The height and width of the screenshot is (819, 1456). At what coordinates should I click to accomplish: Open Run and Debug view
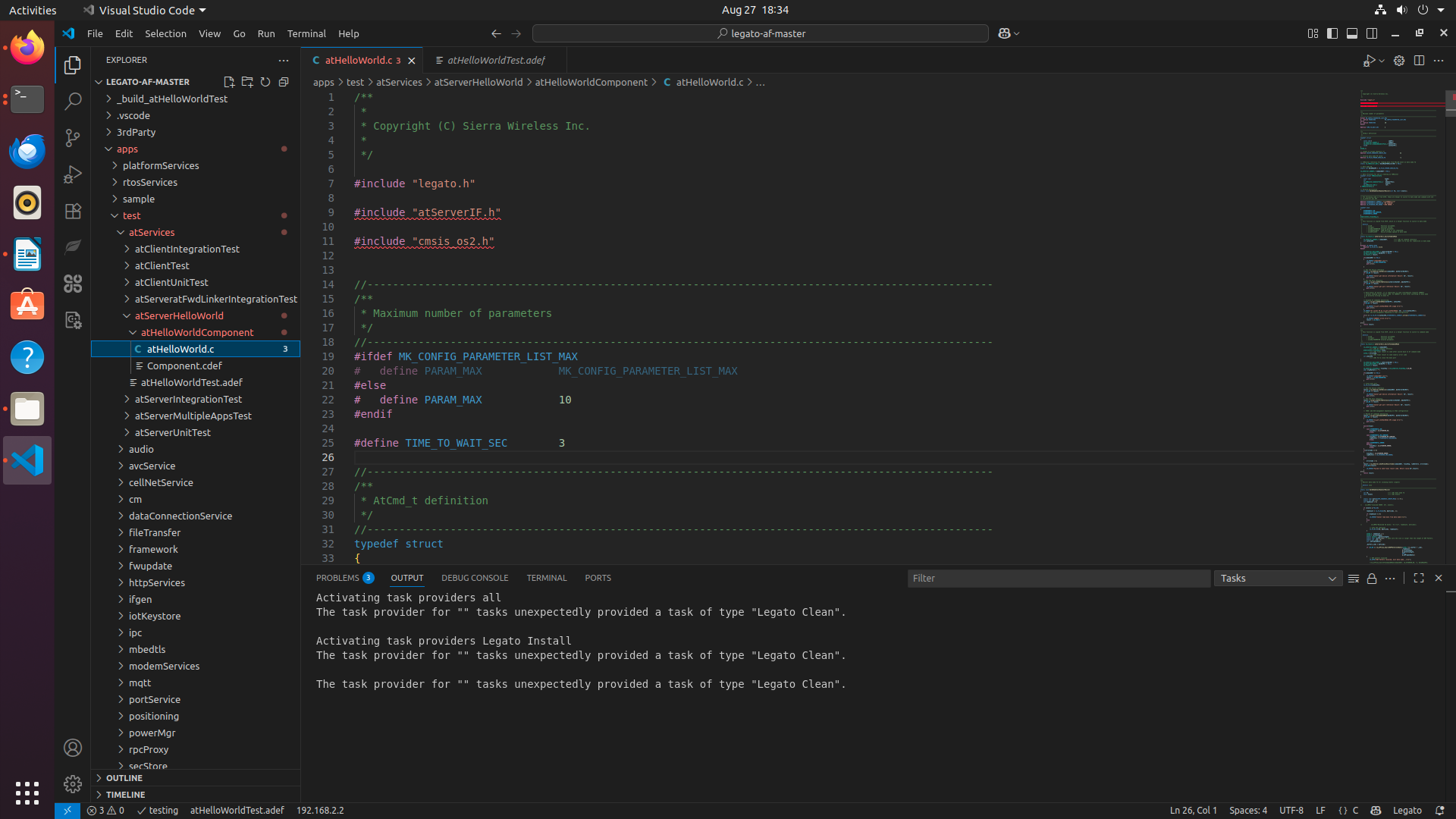(73, 174)
